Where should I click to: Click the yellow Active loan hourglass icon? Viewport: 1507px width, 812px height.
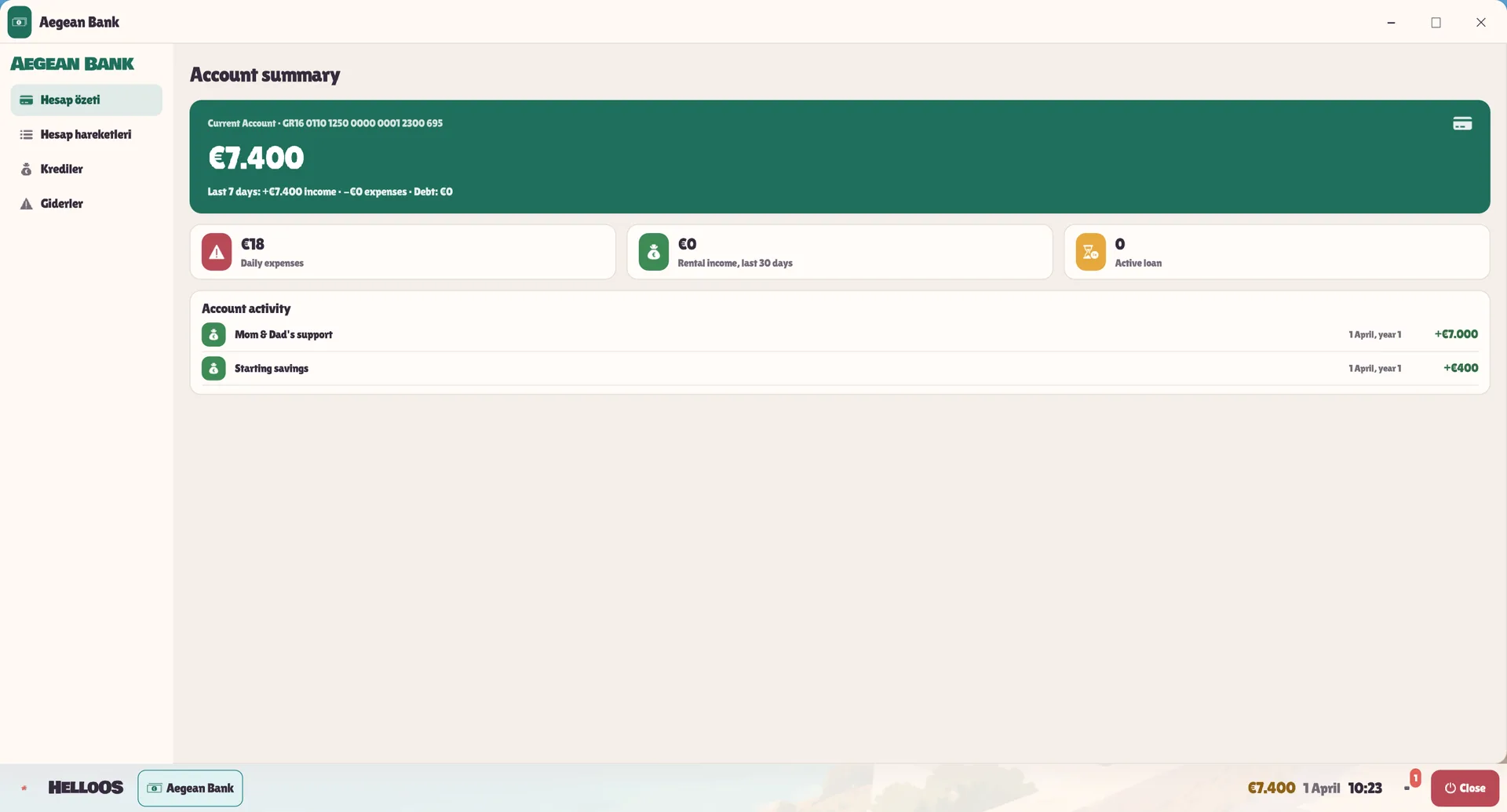[x=1091, y=252]
